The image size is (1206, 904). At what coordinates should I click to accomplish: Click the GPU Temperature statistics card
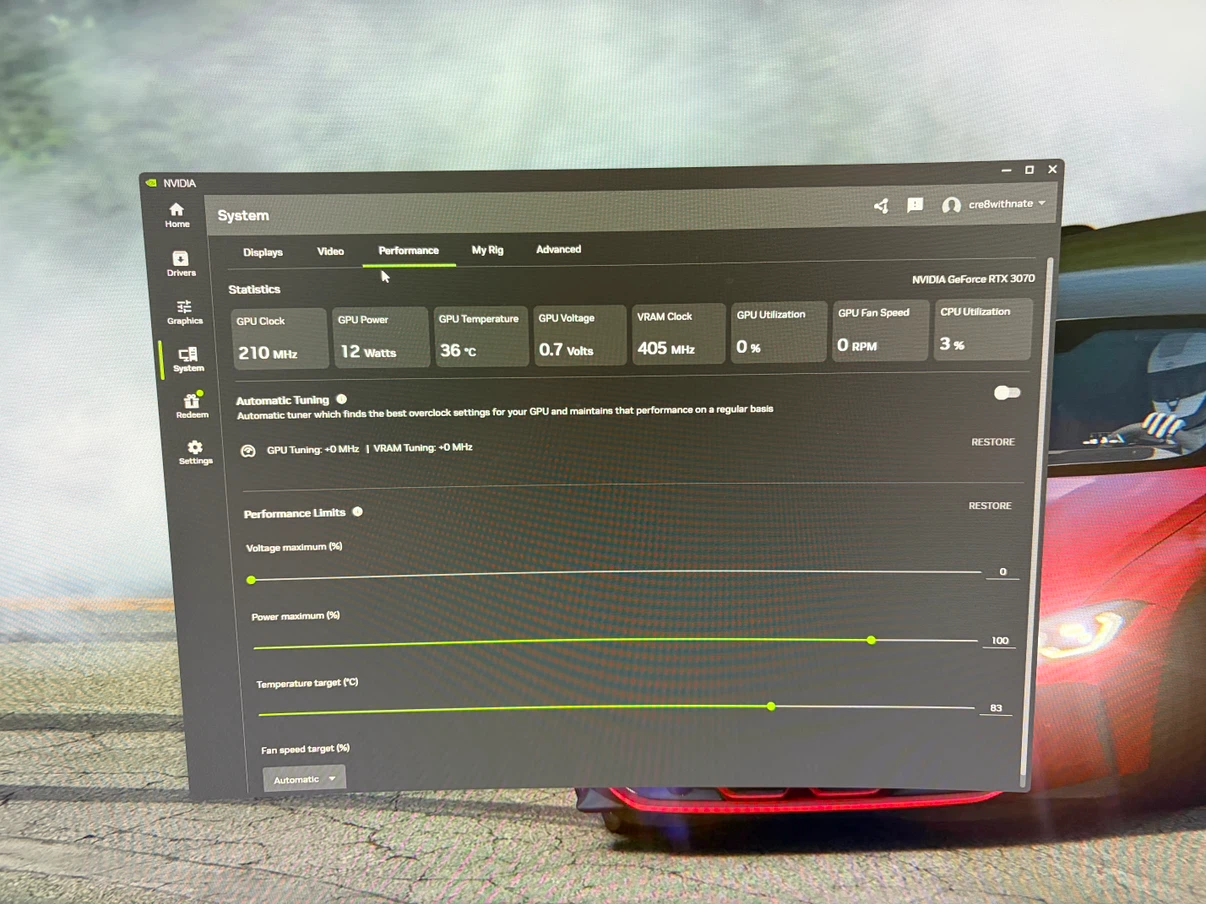481,336
